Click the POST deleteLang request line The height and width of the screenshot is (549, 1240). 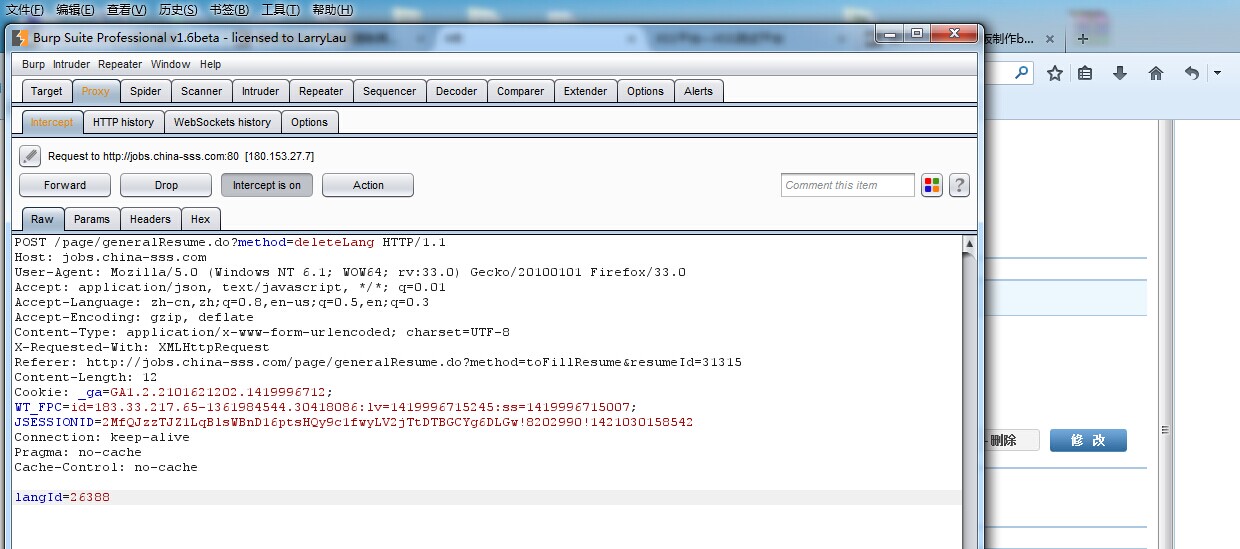coord(230,242)
